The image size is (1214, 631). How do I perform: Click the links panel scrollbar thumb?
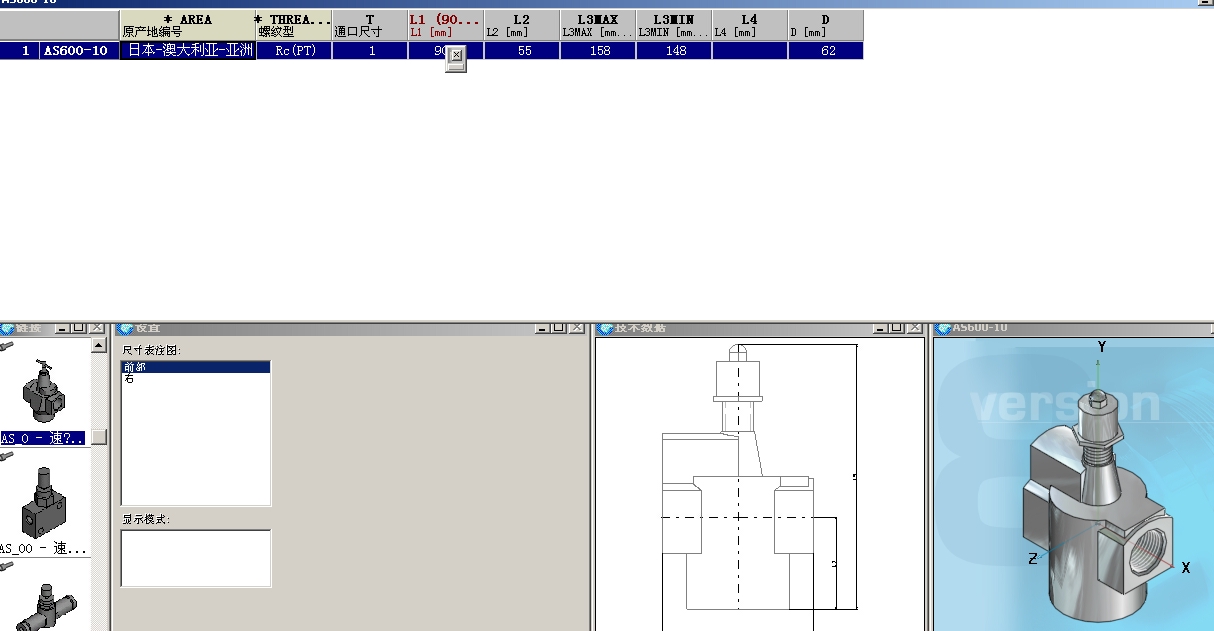(98, 437)
